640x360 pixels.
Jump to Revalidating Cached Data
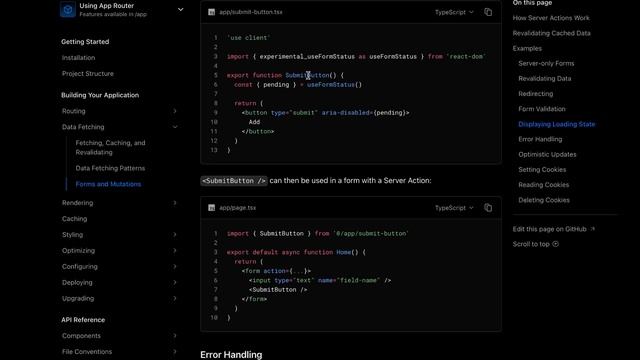click(551, 33)
